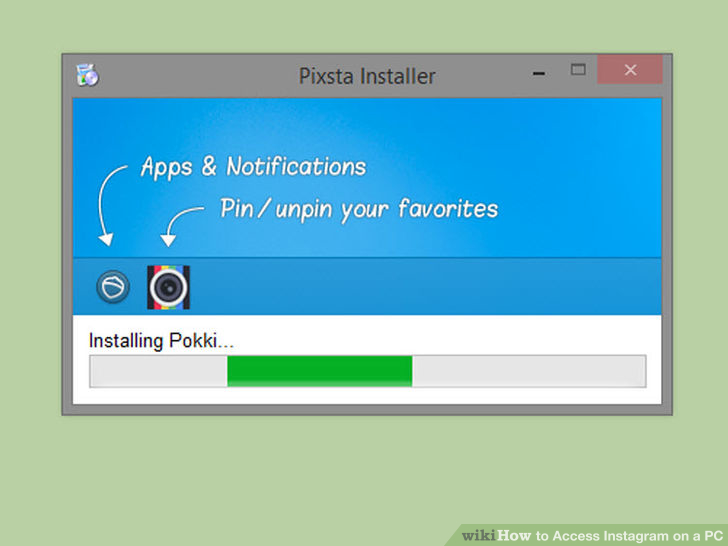Close the Pixsta Installer window
Image resolution: width=728 pixels, height=546 pixels.
coord(630,70)
